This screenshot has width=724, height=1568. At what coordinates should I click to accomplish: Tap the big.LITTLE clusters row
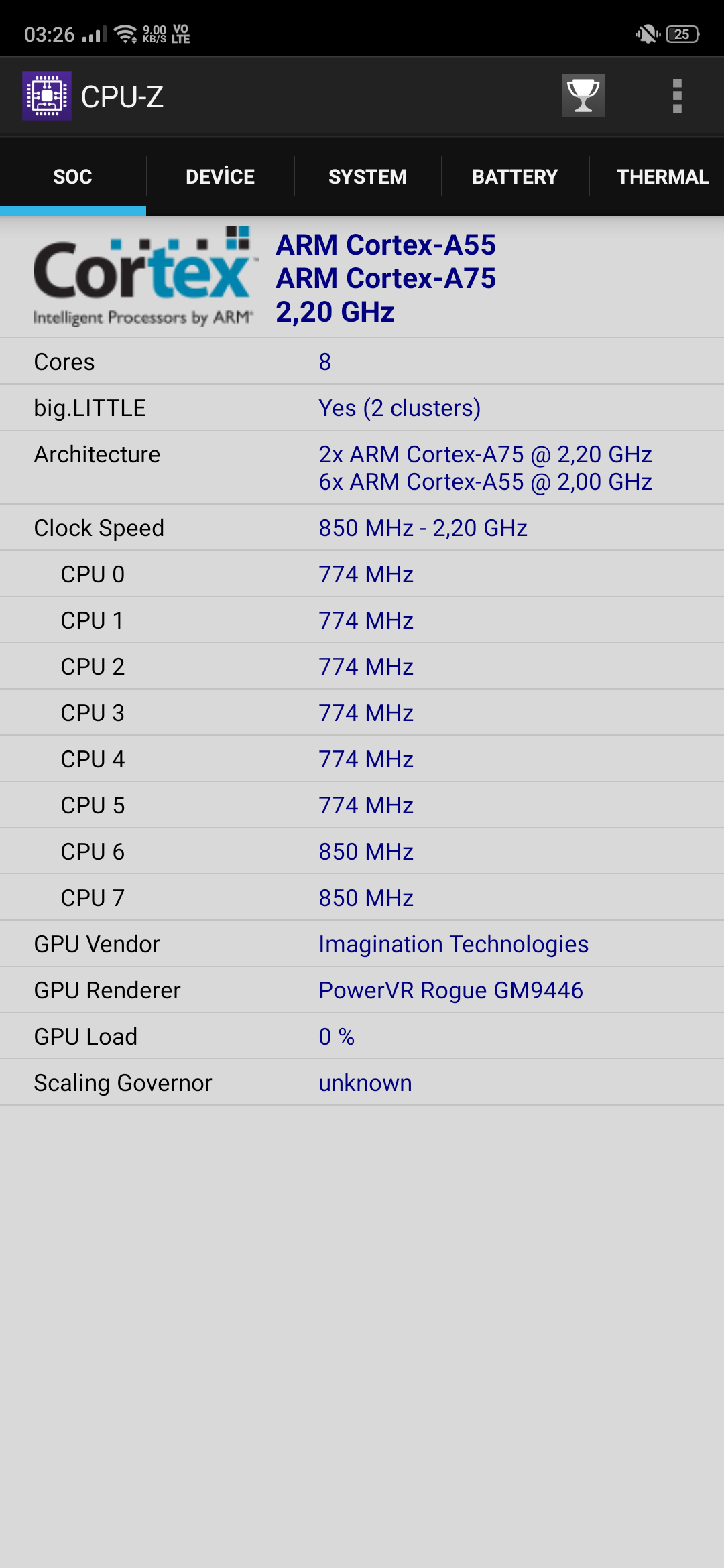tap(362, 408)
